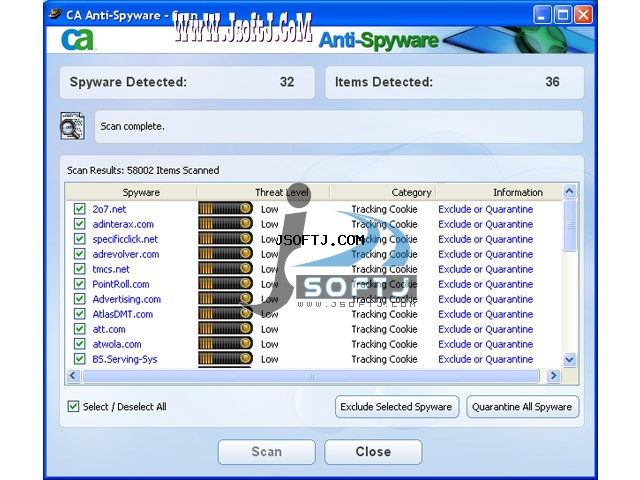Click Exclude Selected Spyware button

pos(397,407)
